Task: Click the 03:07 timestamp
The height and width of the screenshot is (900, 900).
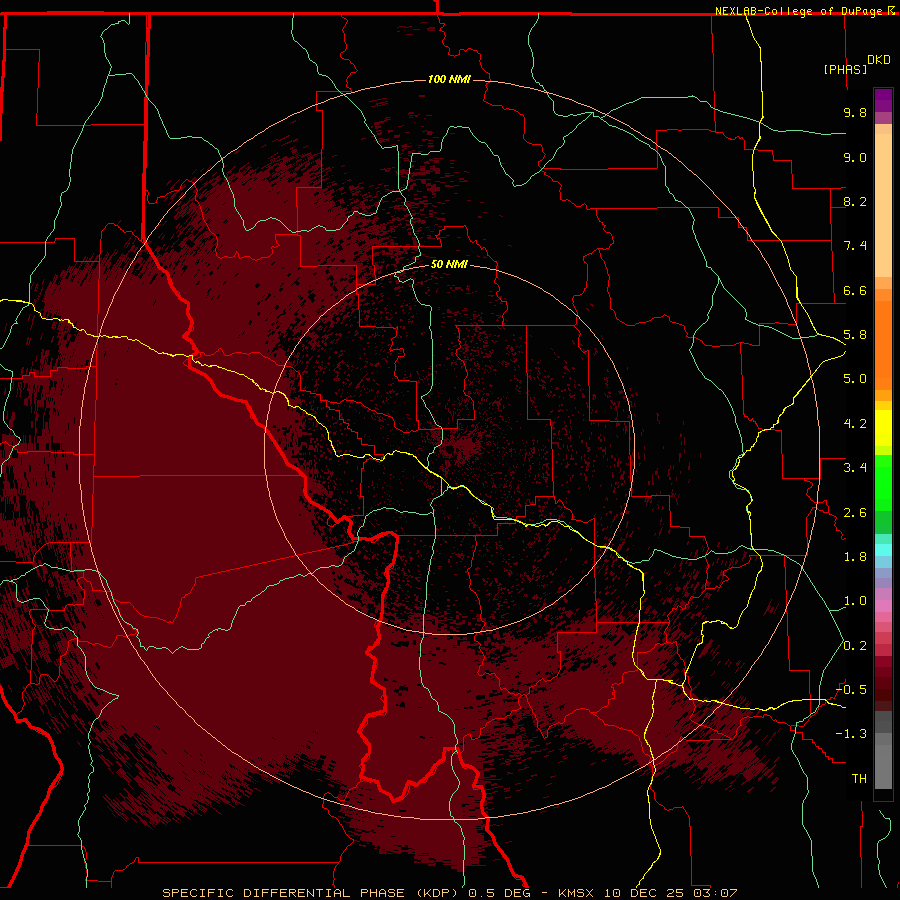Action: [x=715, y=893]
